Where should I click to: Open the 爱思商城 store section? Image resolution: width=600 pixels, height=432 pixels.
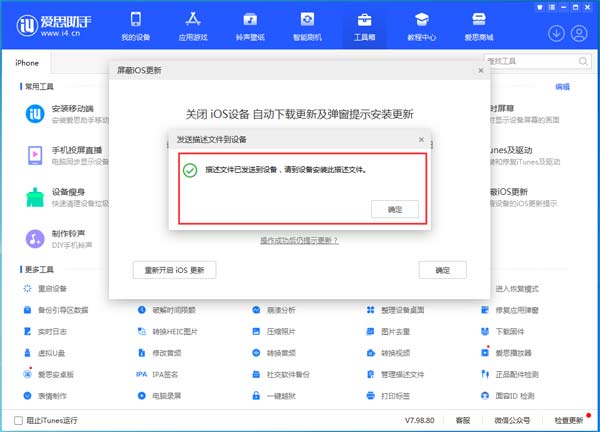[x=479, y=26]
